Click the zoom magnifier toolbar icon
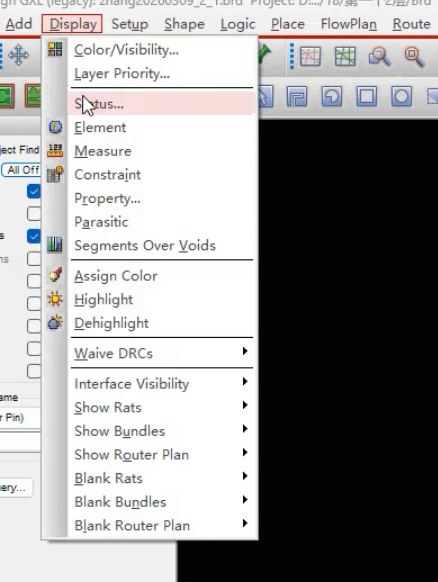The image size is (438, 582). [379, 57]
